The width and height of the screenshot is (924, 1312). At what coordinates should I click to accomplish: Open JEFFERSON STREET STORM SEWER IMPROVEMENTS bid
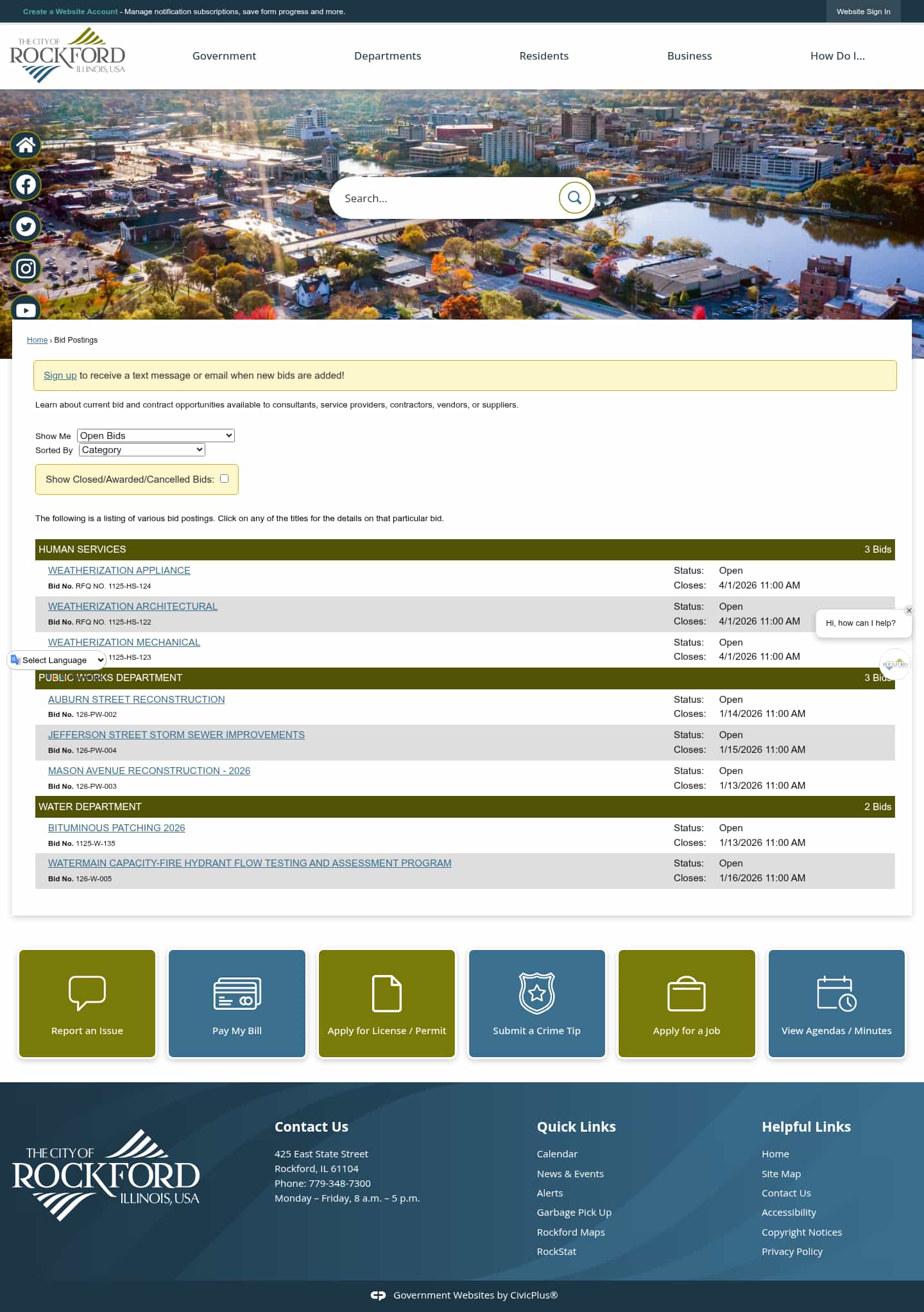[176, 734]
